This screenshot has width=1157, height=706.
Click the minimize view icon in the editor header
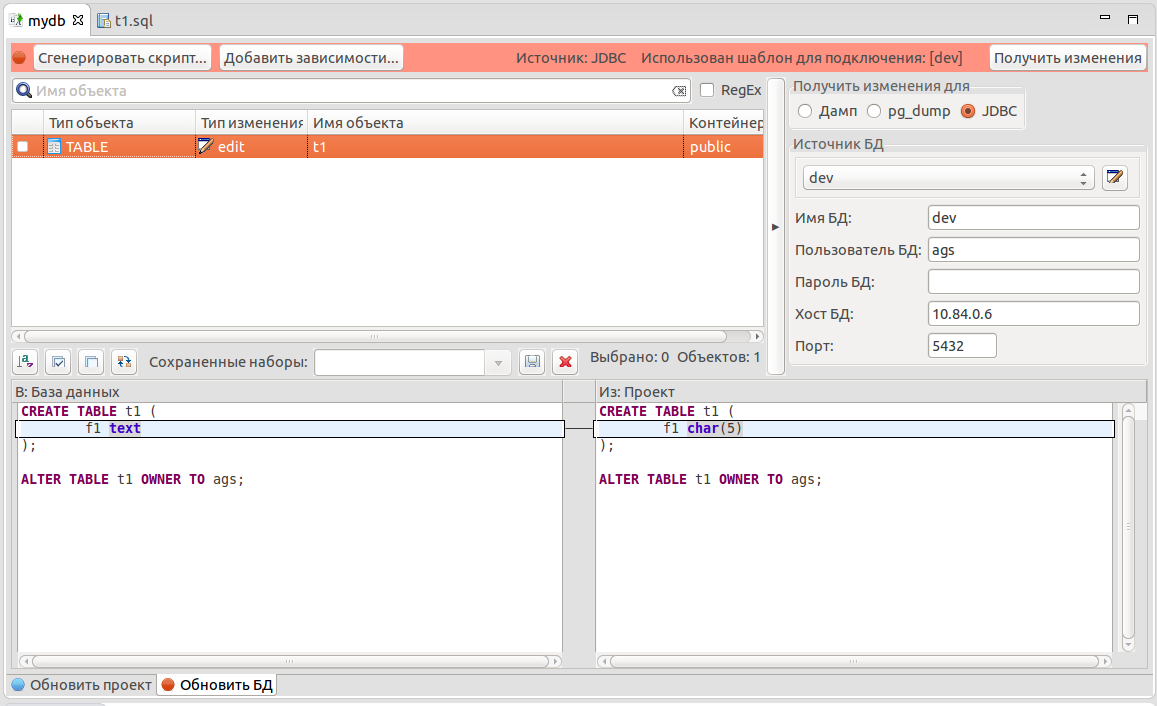coord(1105,18)
